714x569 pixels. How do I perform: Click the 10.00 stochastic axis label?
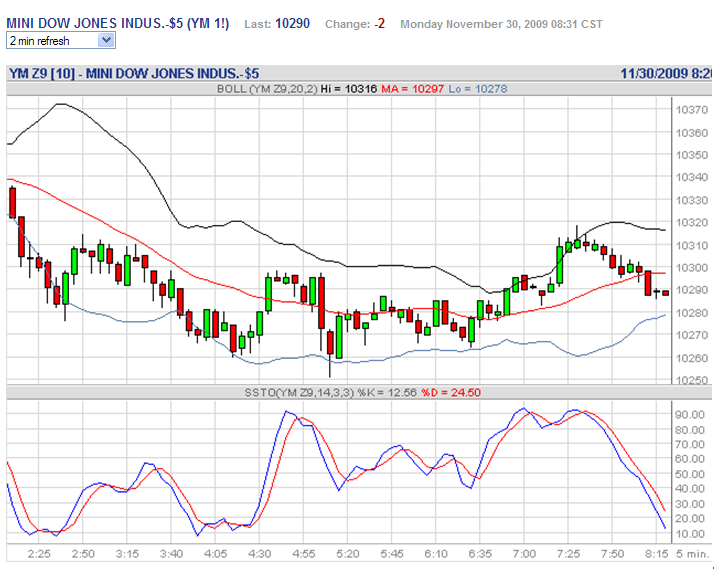click(692, 533)
